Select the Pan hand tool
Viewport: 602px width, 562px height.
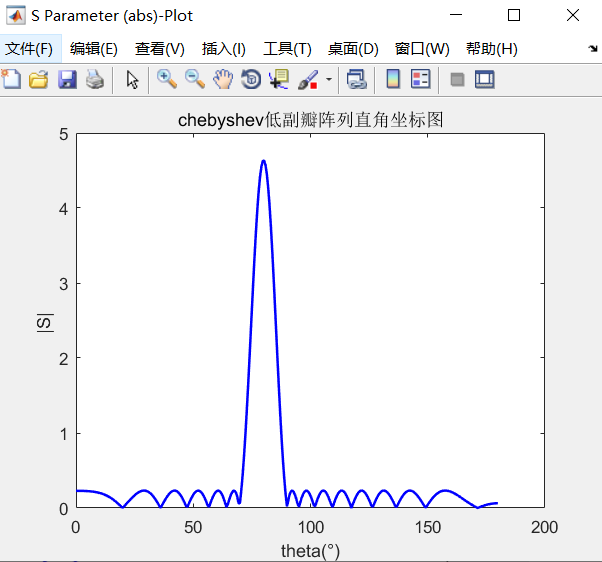(x=223, y=79)
